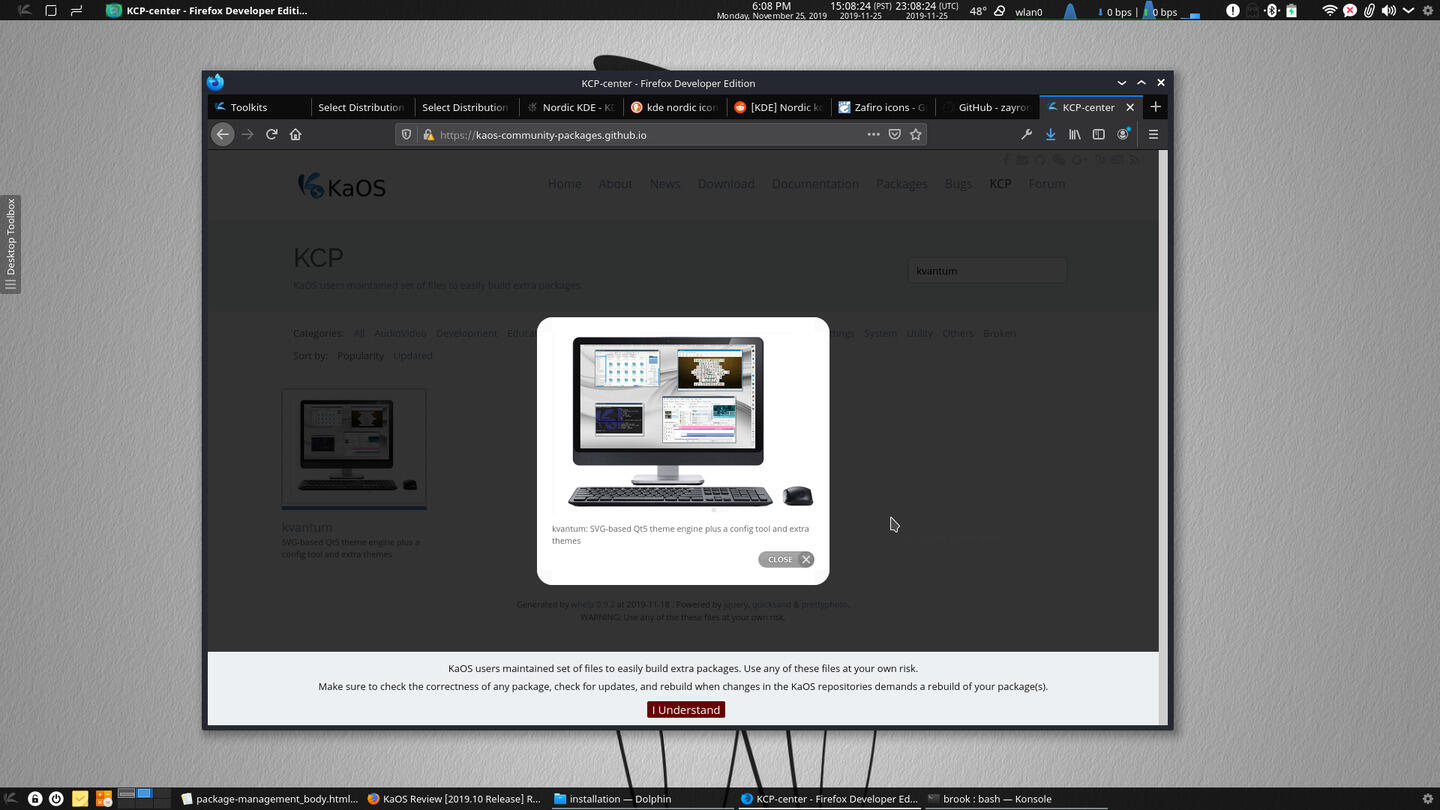Open Wi-Fi network tray icon

click(1329, 11)
